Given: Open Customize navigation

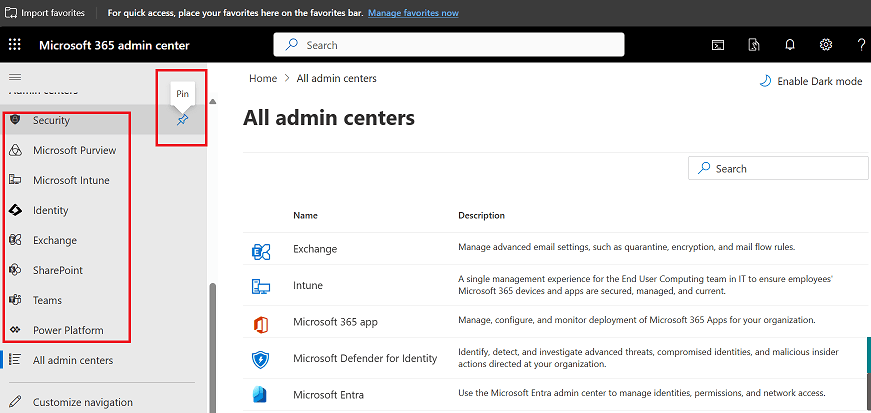Looking at the screenshot, I should (x=83, y=401).
